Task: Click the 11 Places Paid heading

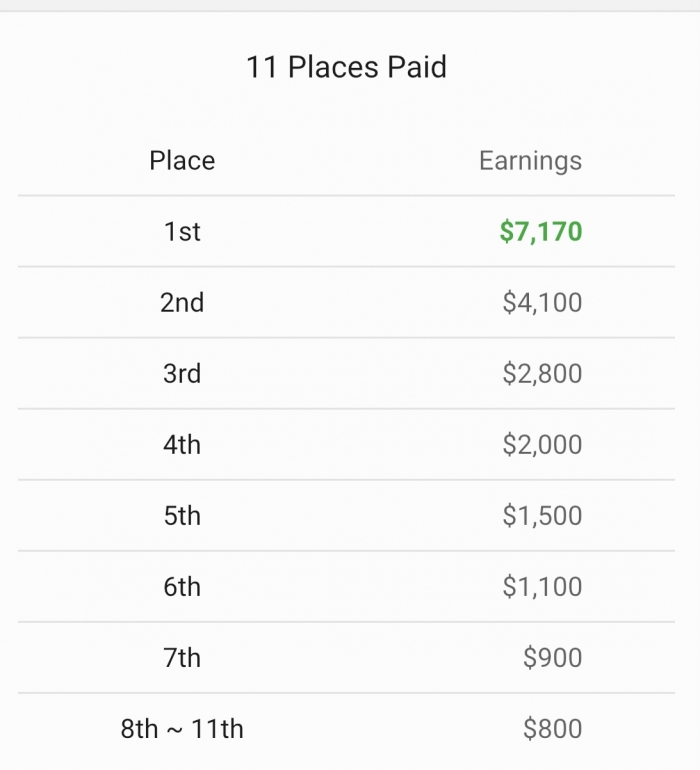Action: (346, 68)
